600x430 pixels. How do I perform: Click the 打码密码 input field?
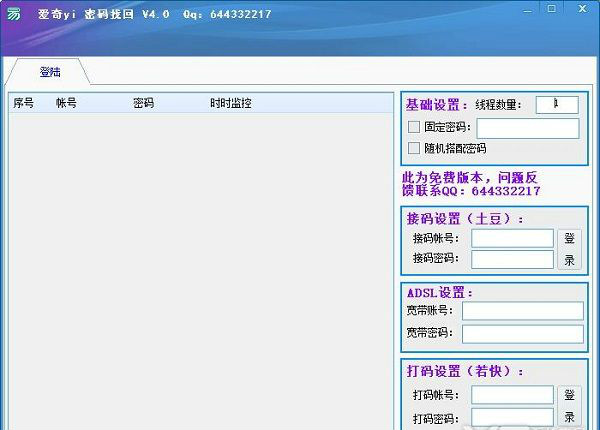tap(512, 417)
